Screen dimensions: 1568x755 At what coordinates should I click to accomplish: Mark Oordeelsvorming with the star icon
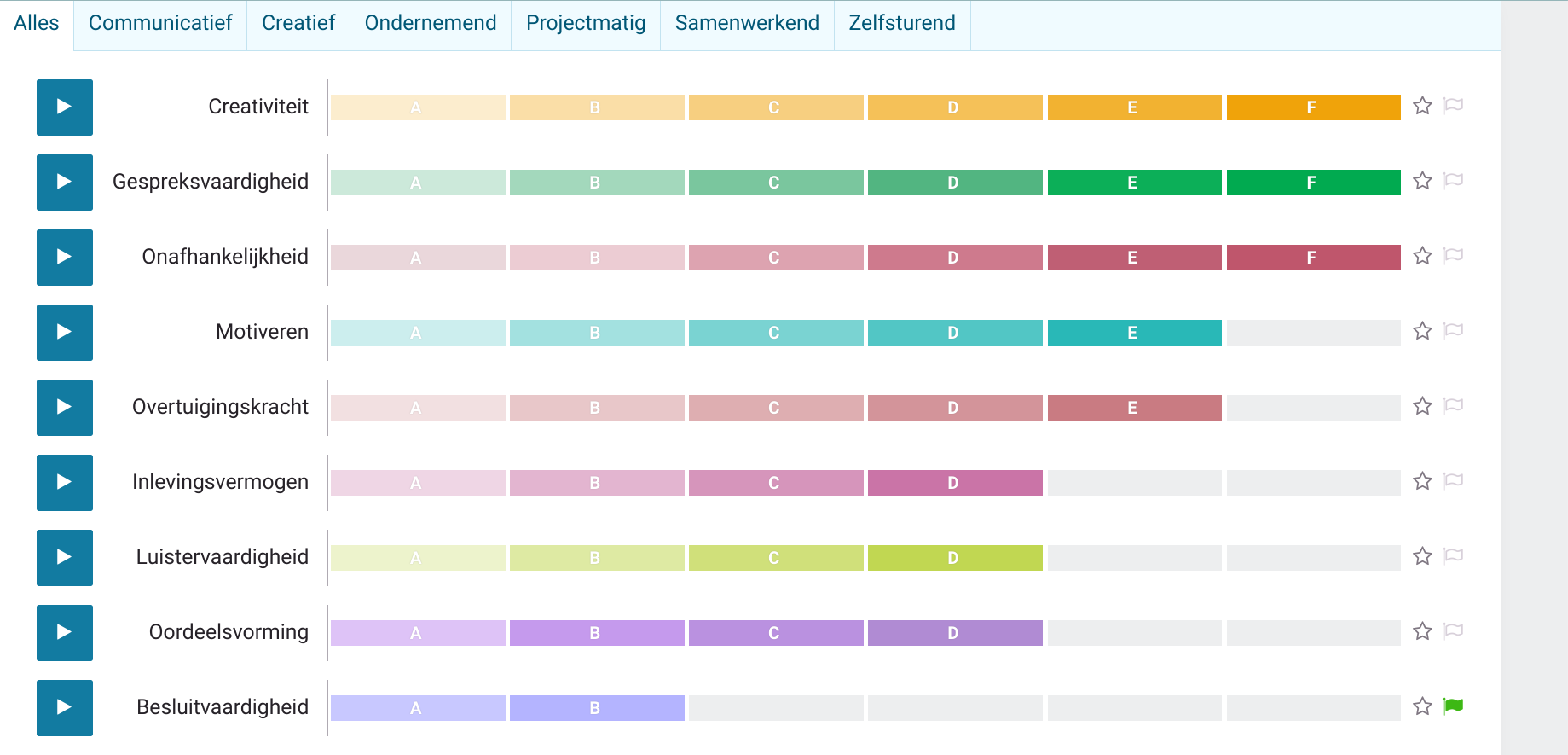tap(1422, 631)
